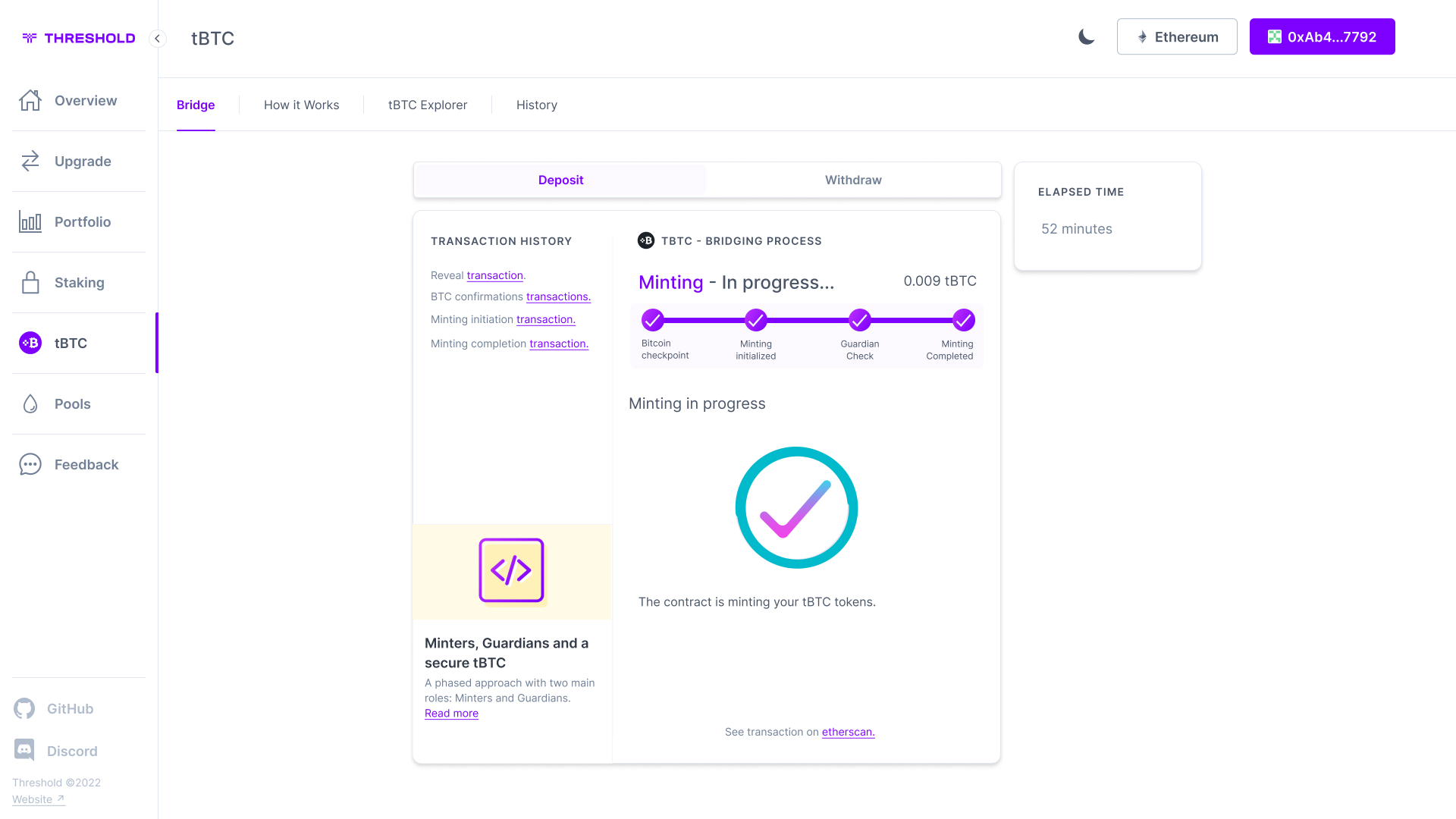This screenshot has width=1456, height=819.
Task: Click the Pools droplet icon
Action: pyautogui.click(x=30, y=403)
